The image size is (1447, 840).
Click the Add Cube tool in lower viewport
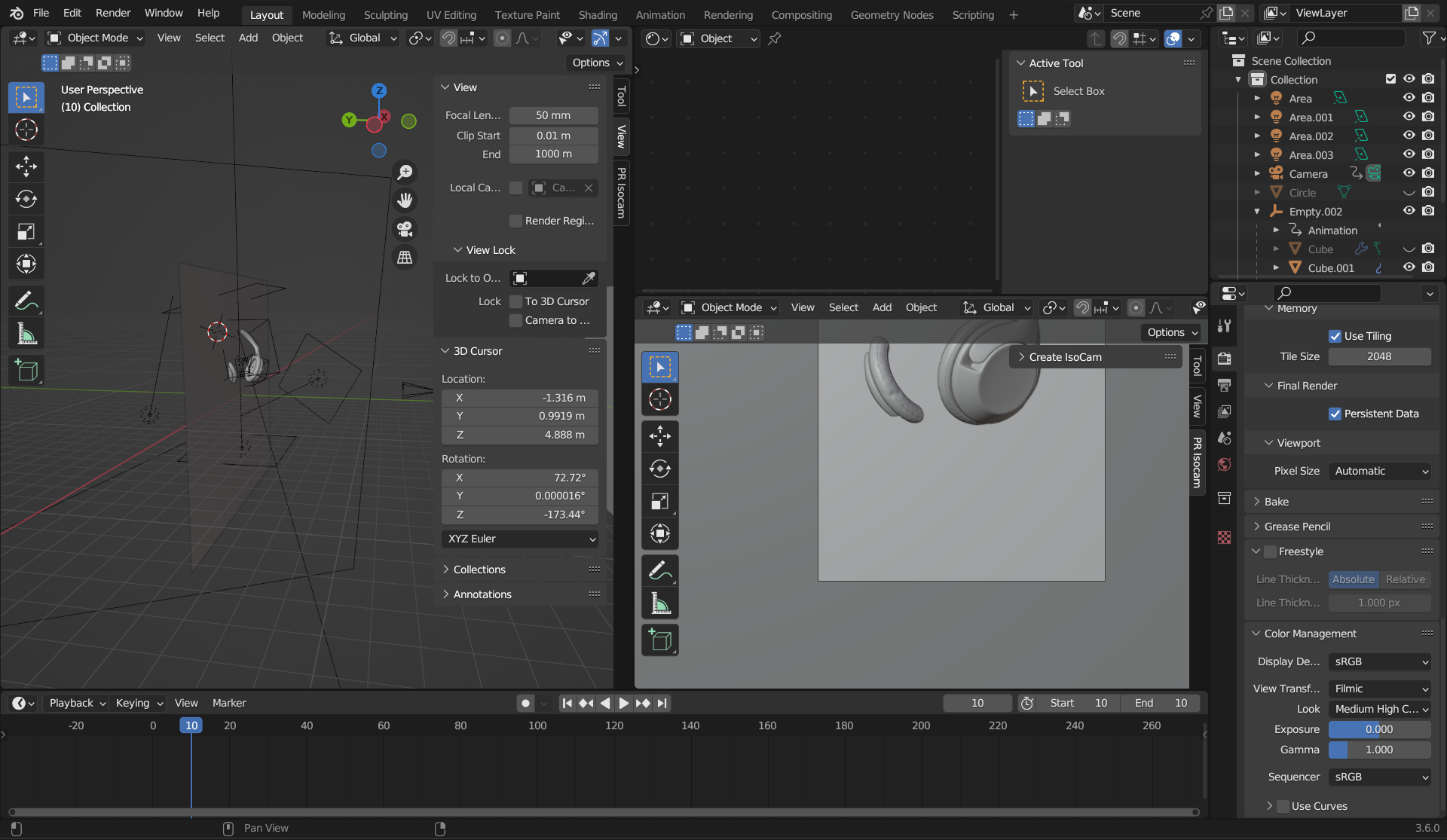(x=659, y=640)
